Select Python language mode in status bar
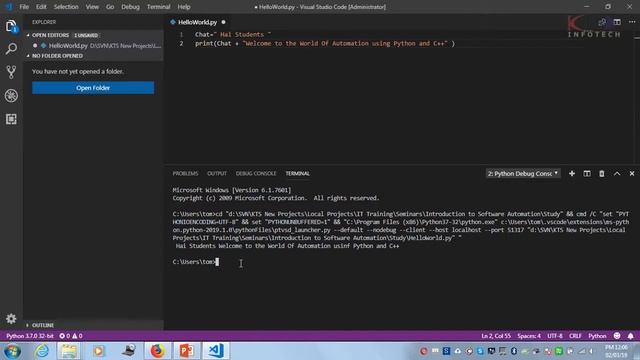640x360 pixels. [597, 336]
